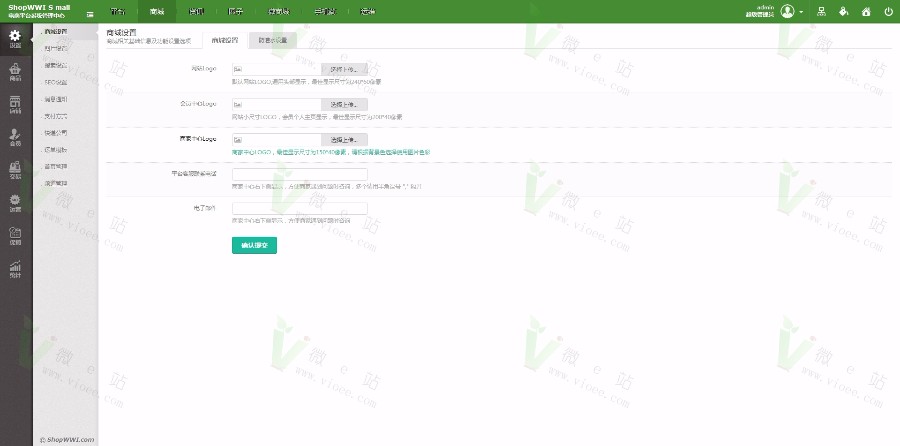Click the upload button for 商家中心Logo
The width and height of the screenshot is (900, 446).
[344, 139]
